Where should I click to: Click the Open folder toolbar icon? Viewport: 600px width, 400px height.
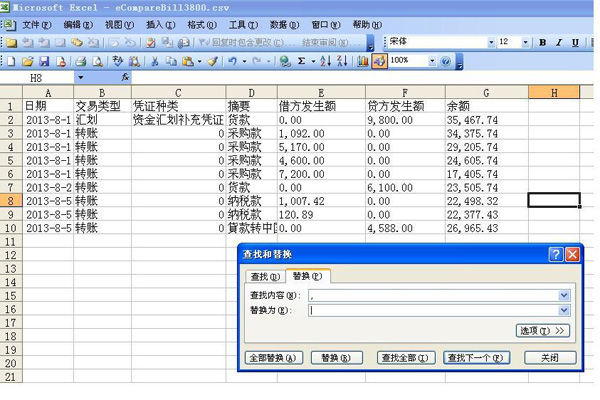tap(27, 61)
